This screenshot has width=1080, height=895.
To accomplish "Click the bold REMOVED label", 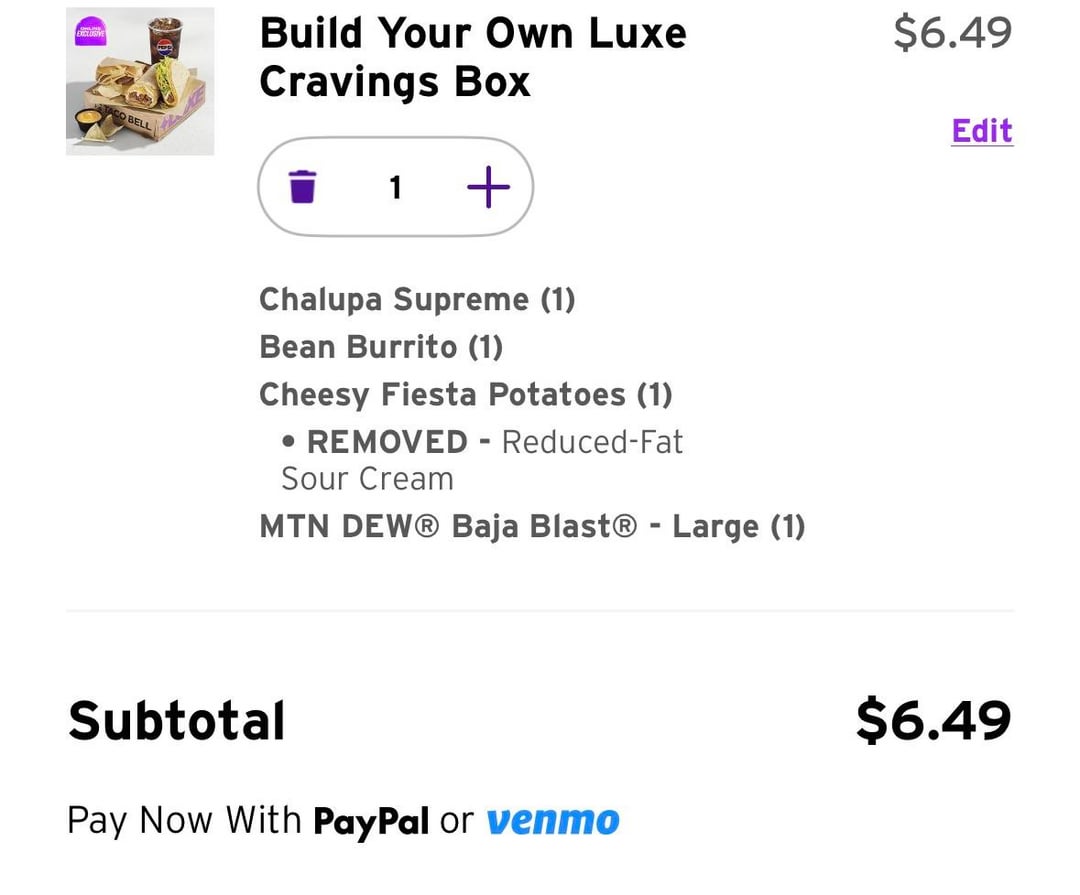I will click(x=387, y=442).
